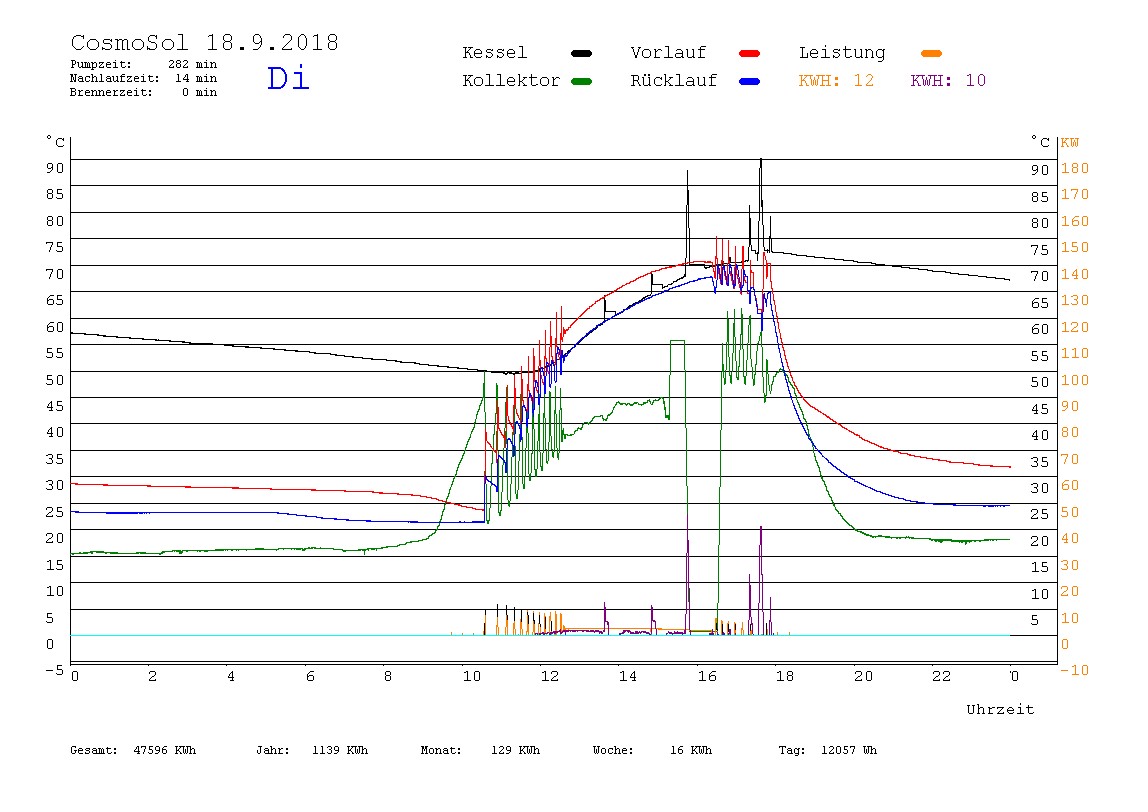Select the "129 KWh" monthly value
Screen dimensions: 1148x812
515,750
